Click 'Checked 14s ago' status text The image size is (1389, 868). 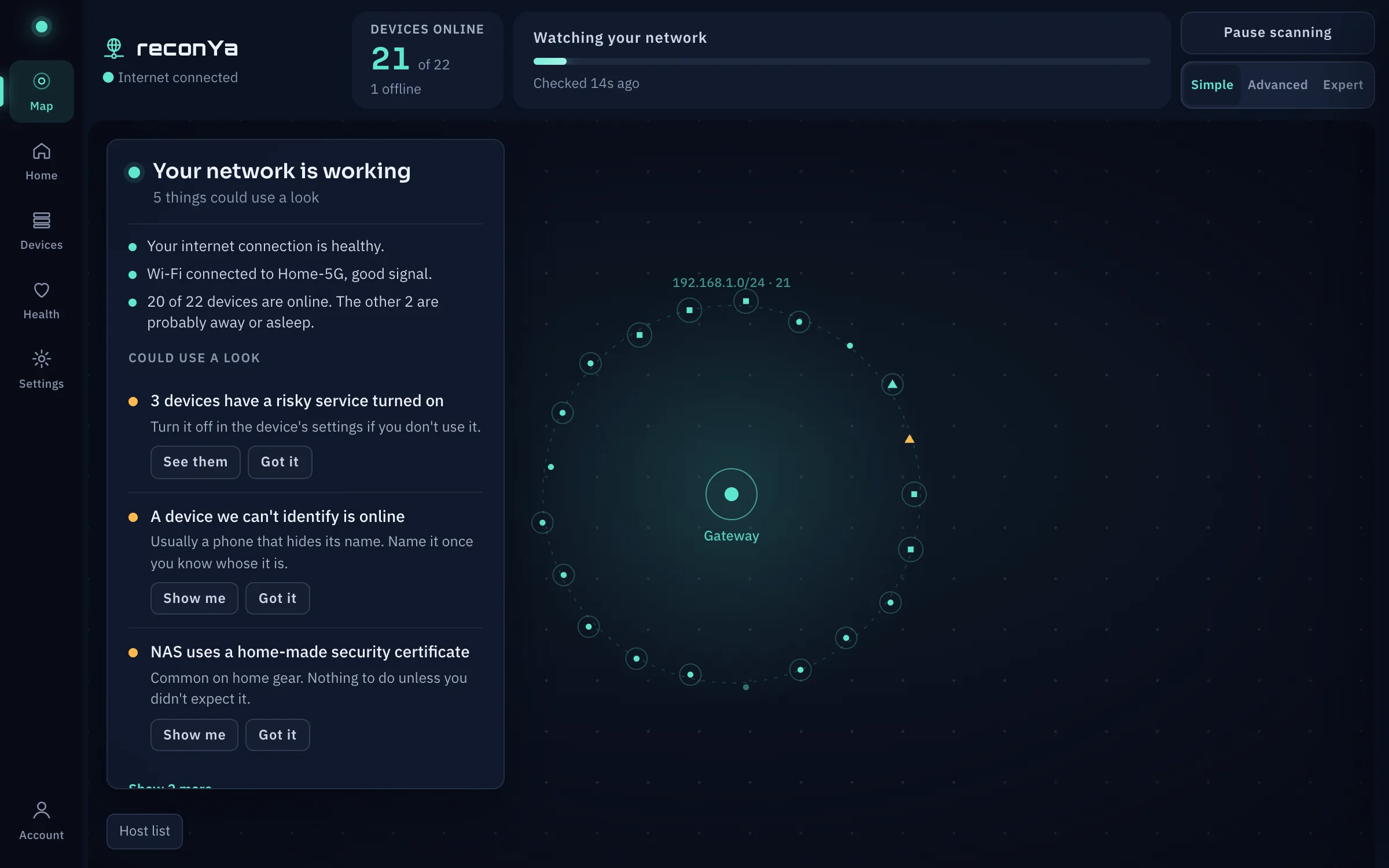coord(586,83)
